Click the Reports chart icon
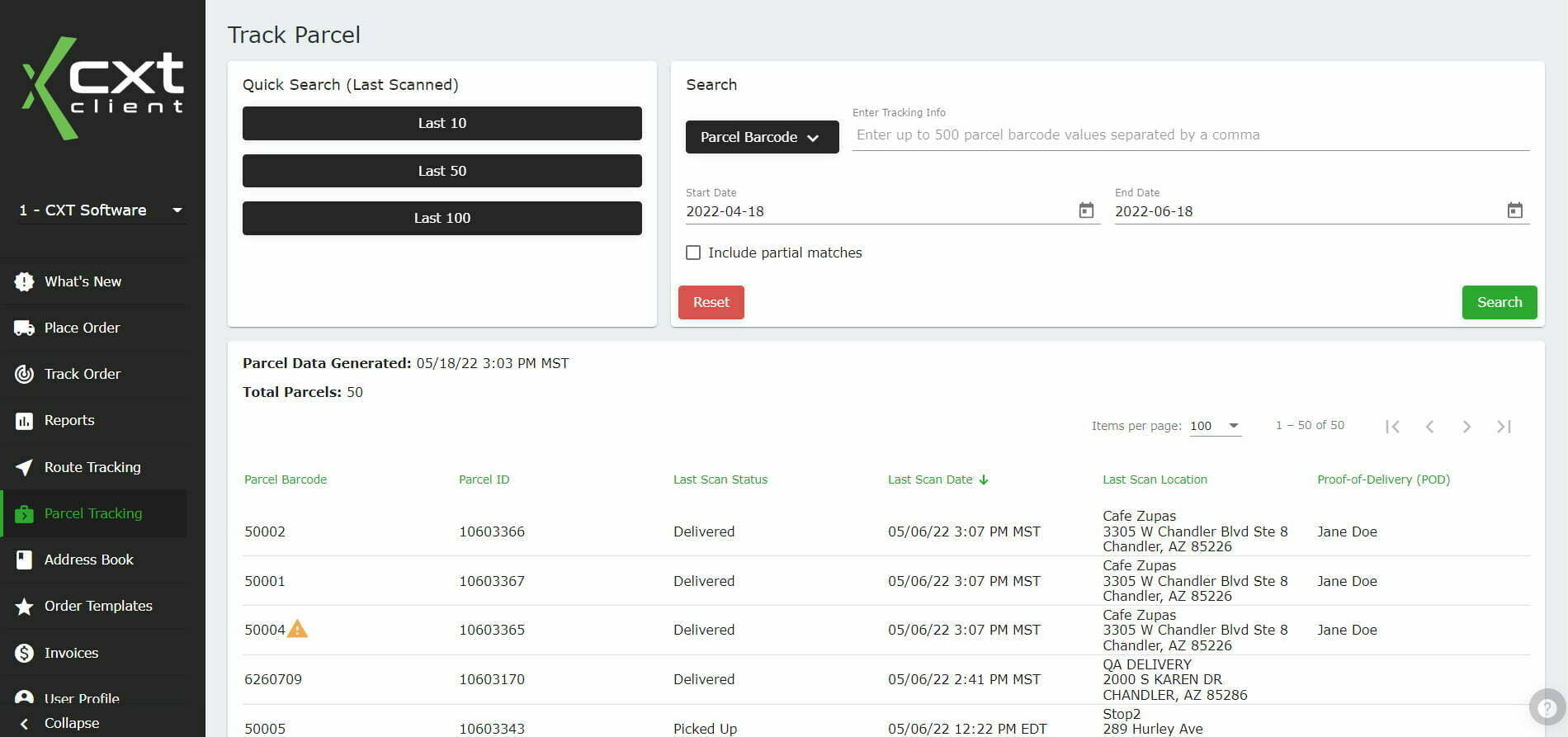Screen dimensions: 1568x737 (24, 421)
